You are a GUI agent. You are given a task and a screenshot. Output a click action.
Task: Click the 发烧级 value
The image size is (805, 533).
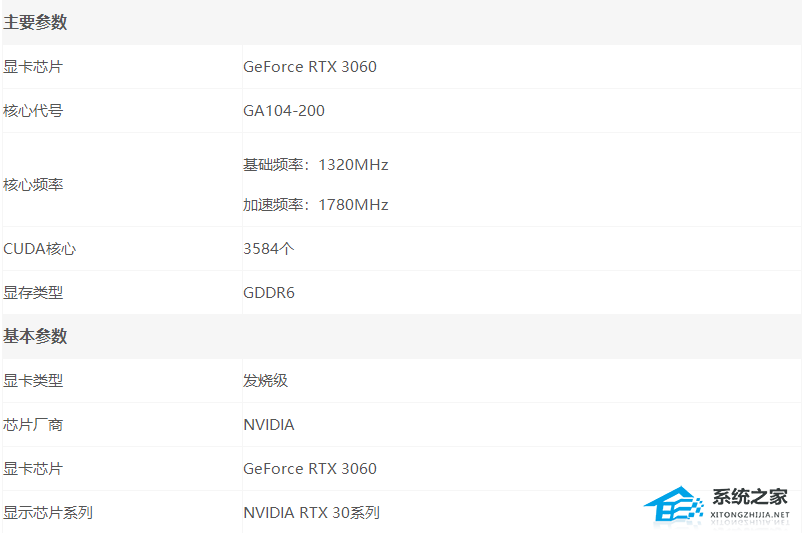click(x=266, y=381)
